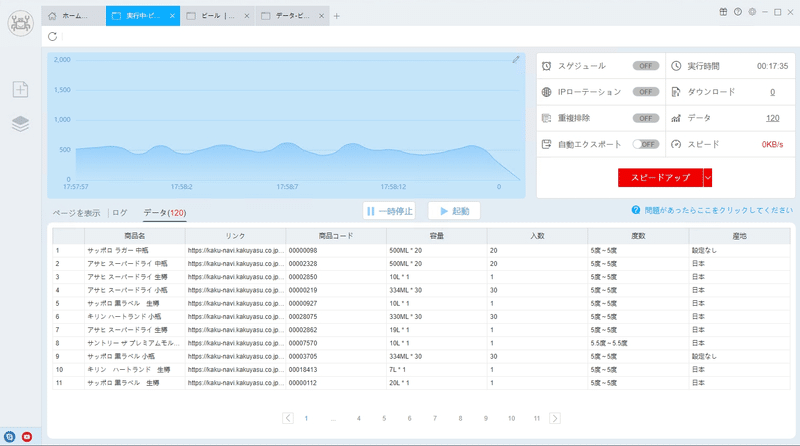
Task: Select the 20L * 1 capacity cell
Action: coord(437,383)
